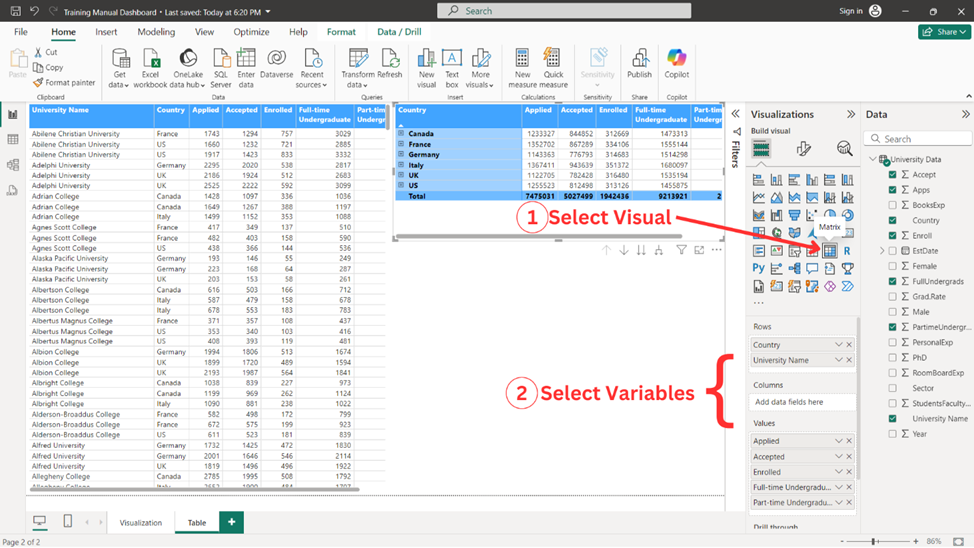Uncheck the Apps field
The height and width of the screenshot is (548, 974).
[893, 190]
